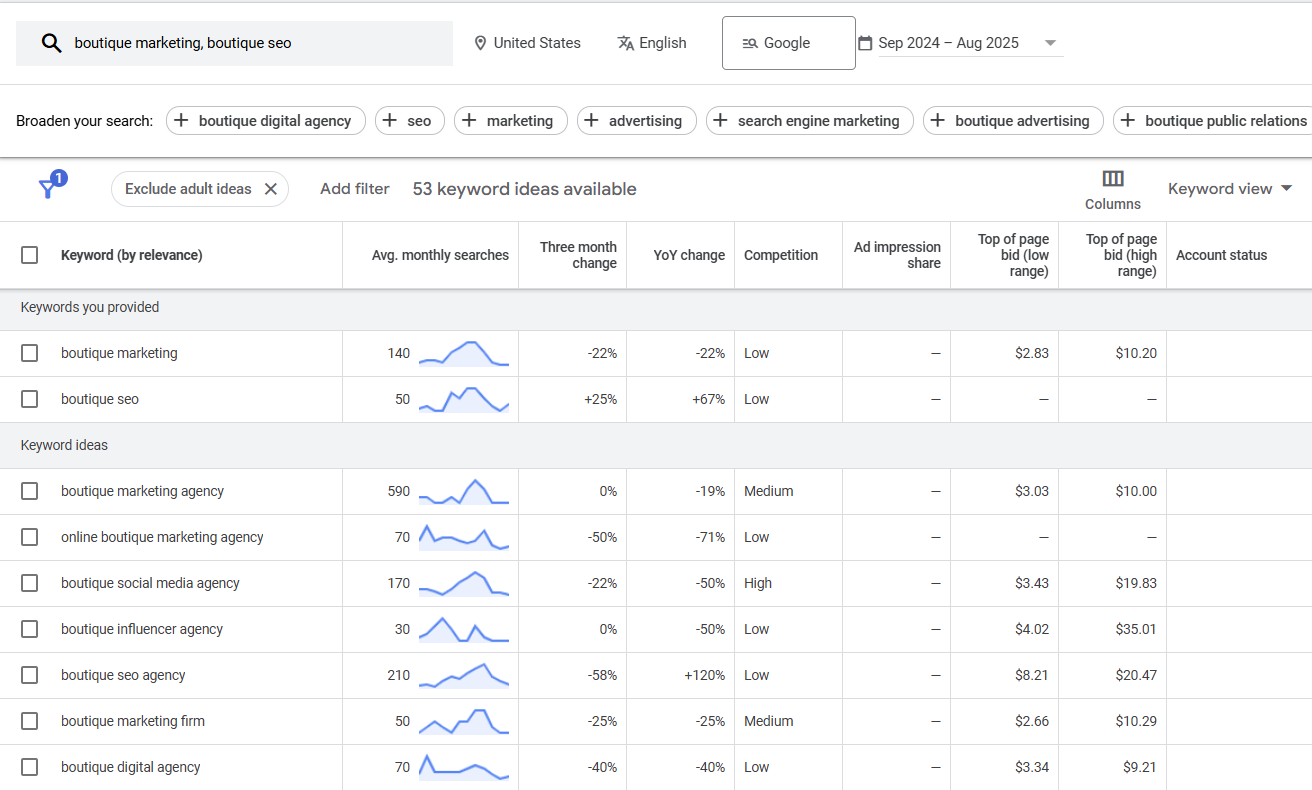Click trend sparkline for boutique marketing

[x=464, y=353]
